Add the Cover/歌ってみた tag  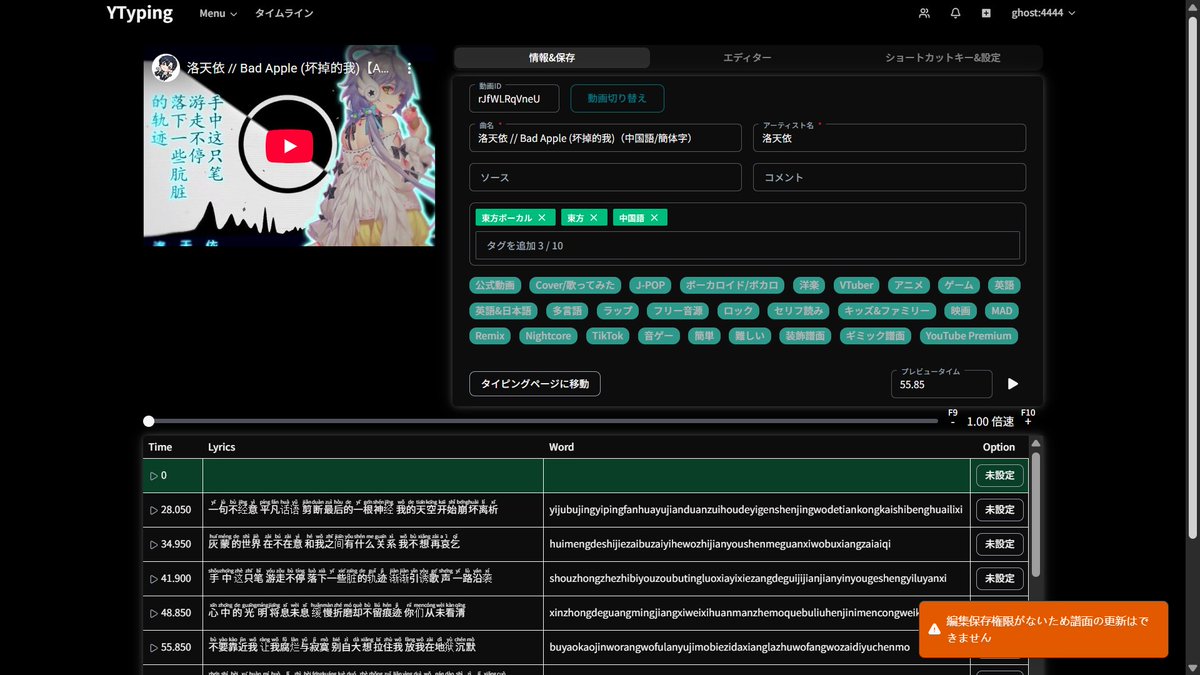tap(575, 285)
